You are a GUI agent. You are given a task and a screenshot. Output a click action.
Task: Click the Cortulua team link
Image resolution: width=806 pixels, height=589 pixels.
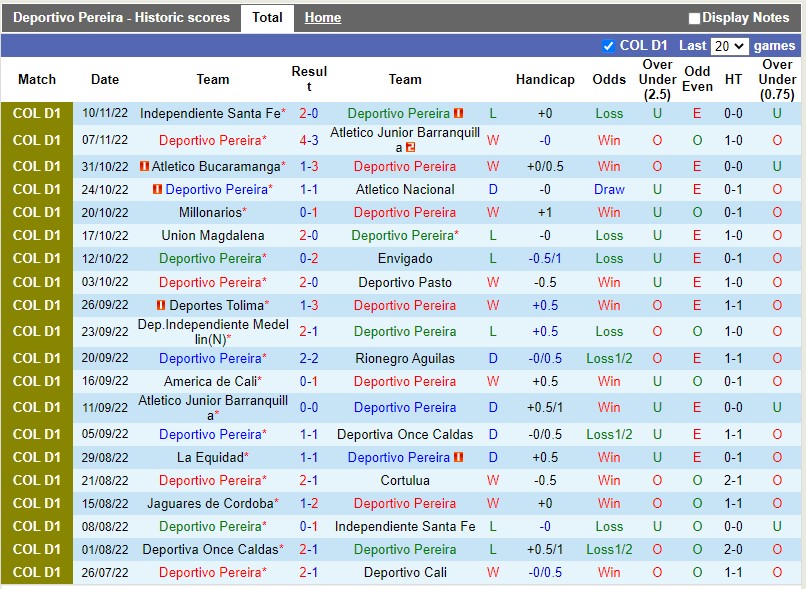tap(404, 480)
